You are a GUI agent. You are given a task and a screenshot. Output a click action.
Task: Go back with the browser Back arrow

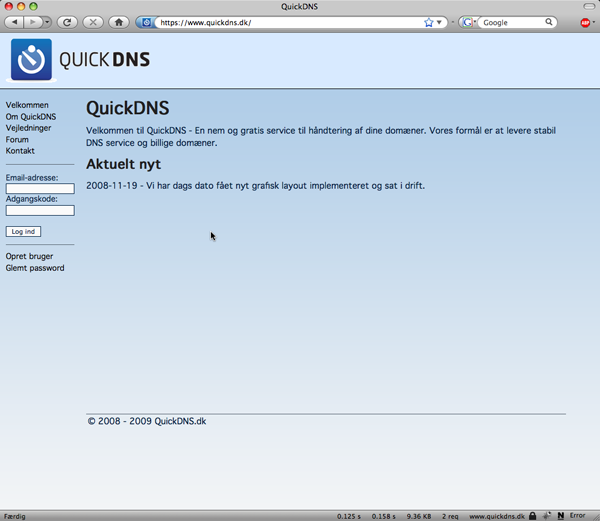click(x=14, y=22)
